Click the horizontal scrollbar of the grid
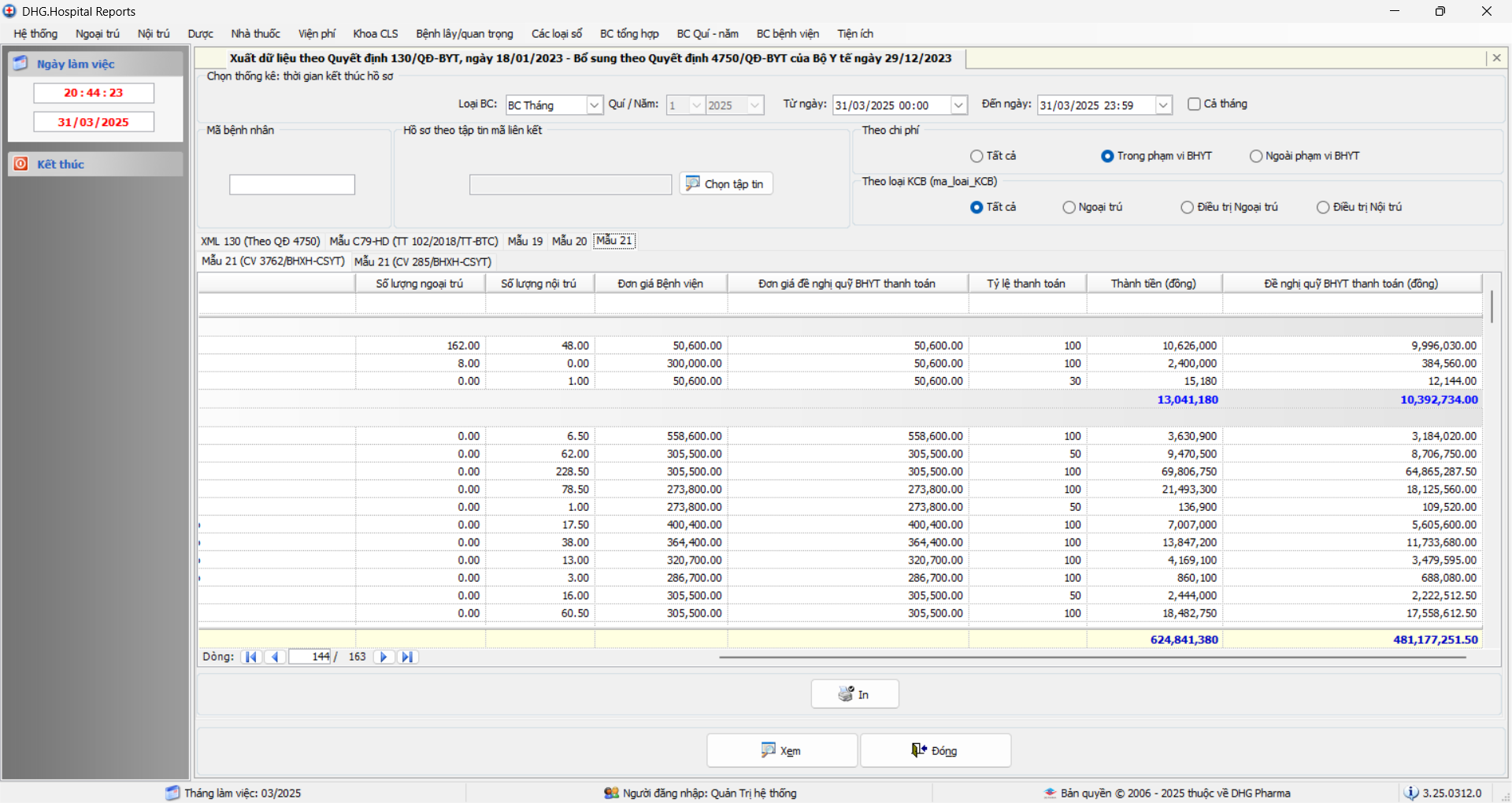Image resolution: width=1512 pixels, height=803 pixels. pos(1092,657)
